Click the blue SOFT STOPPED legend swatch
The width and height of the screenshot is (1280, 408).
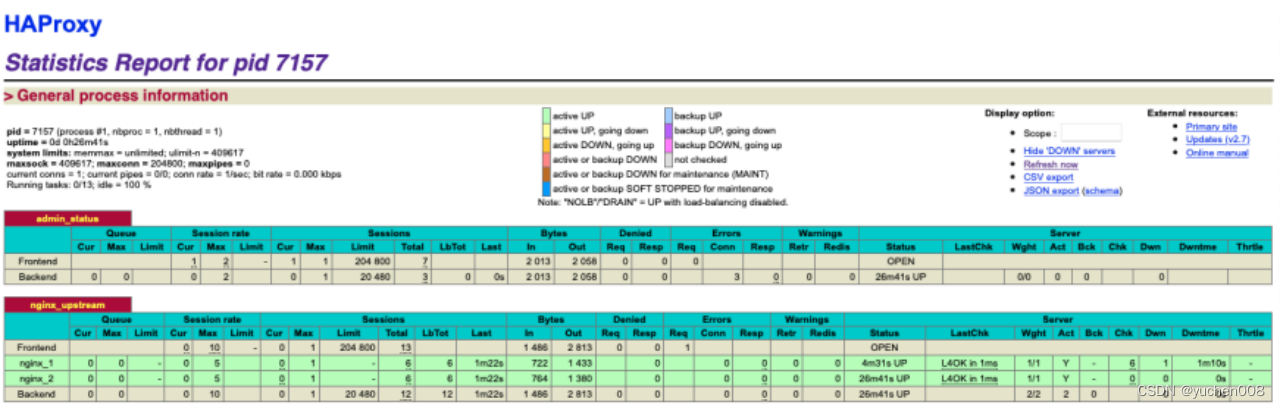tap(546, 188)
